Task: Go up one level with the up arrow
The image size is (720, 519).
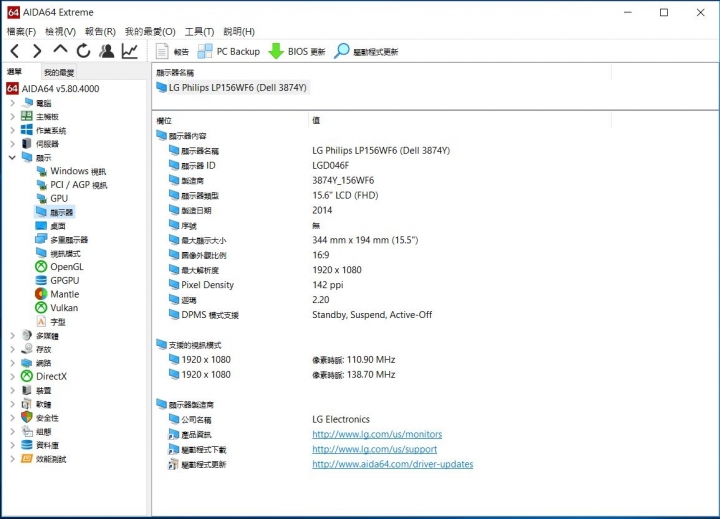Action: pos(60,50)
